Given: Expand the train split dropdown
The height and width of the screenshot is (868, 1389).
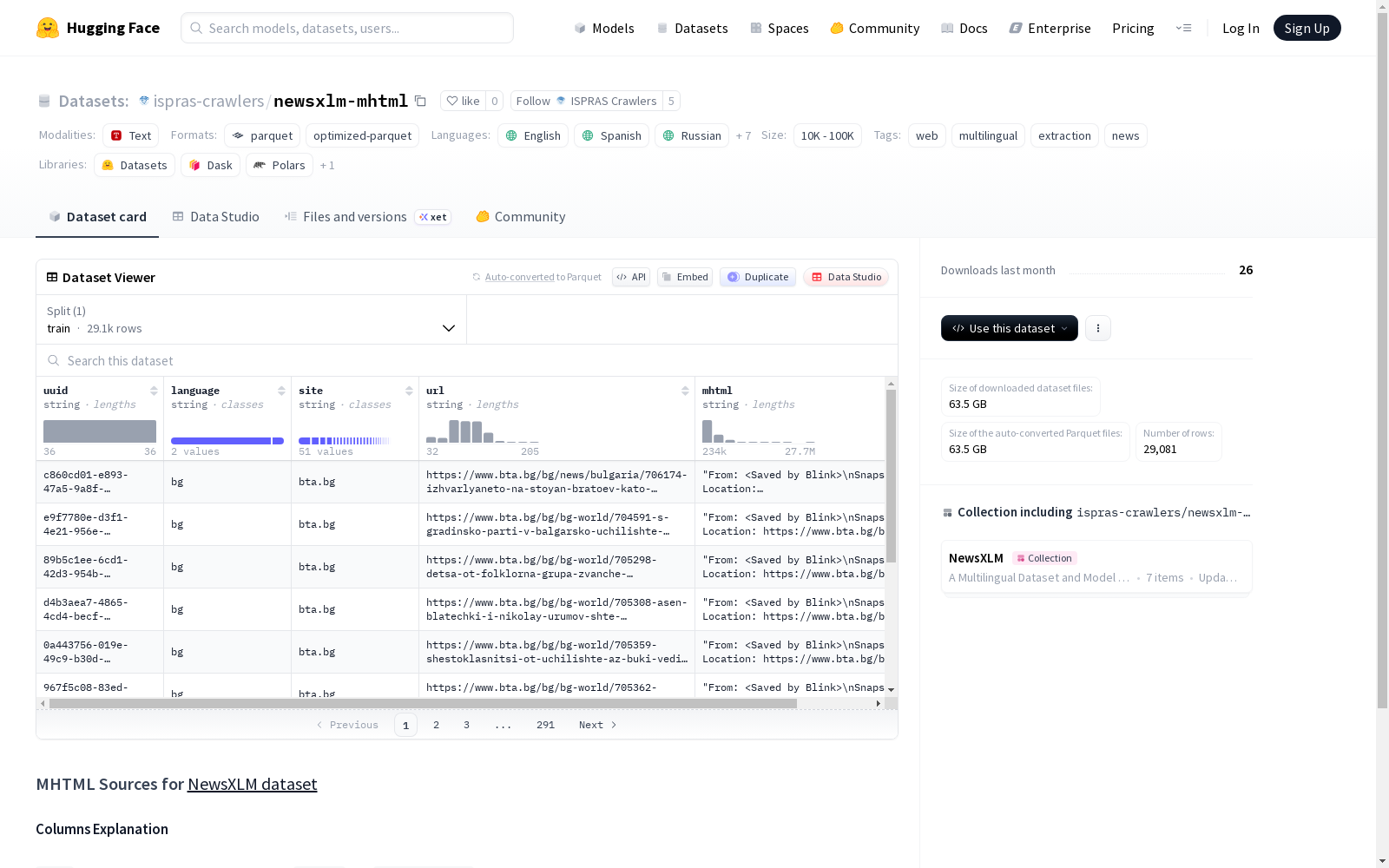Looking at the screenshot, I should pos(251,319).
